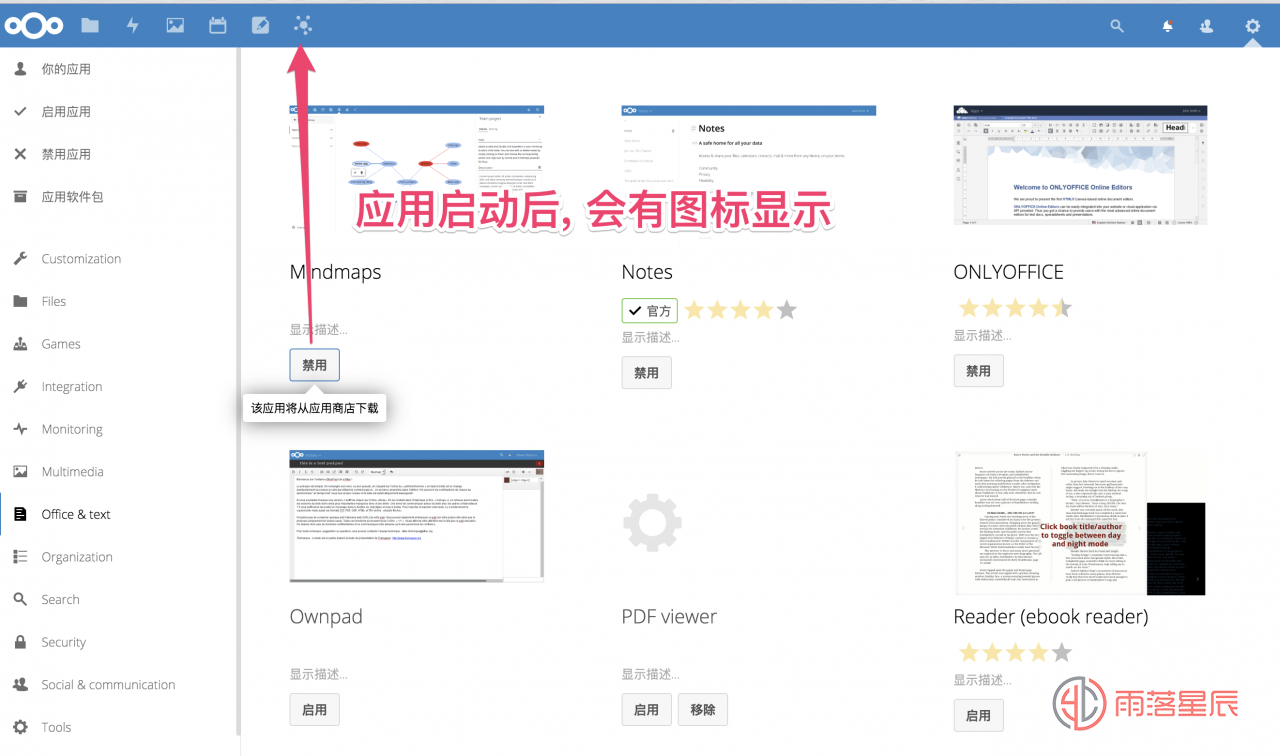The width and height of the screenshot is (1280, 756).
Task: Click the person icon beside 你的应用
Action: tap(20, 69)
